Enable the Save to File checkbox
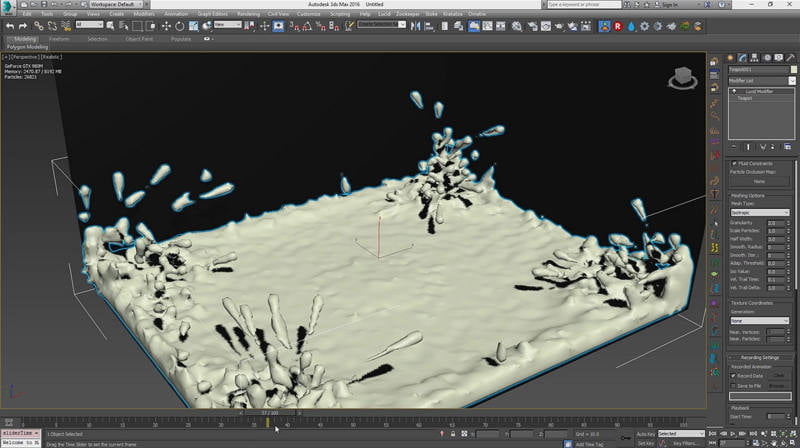Viewport: 800px width, 448px height. [735, 385]
